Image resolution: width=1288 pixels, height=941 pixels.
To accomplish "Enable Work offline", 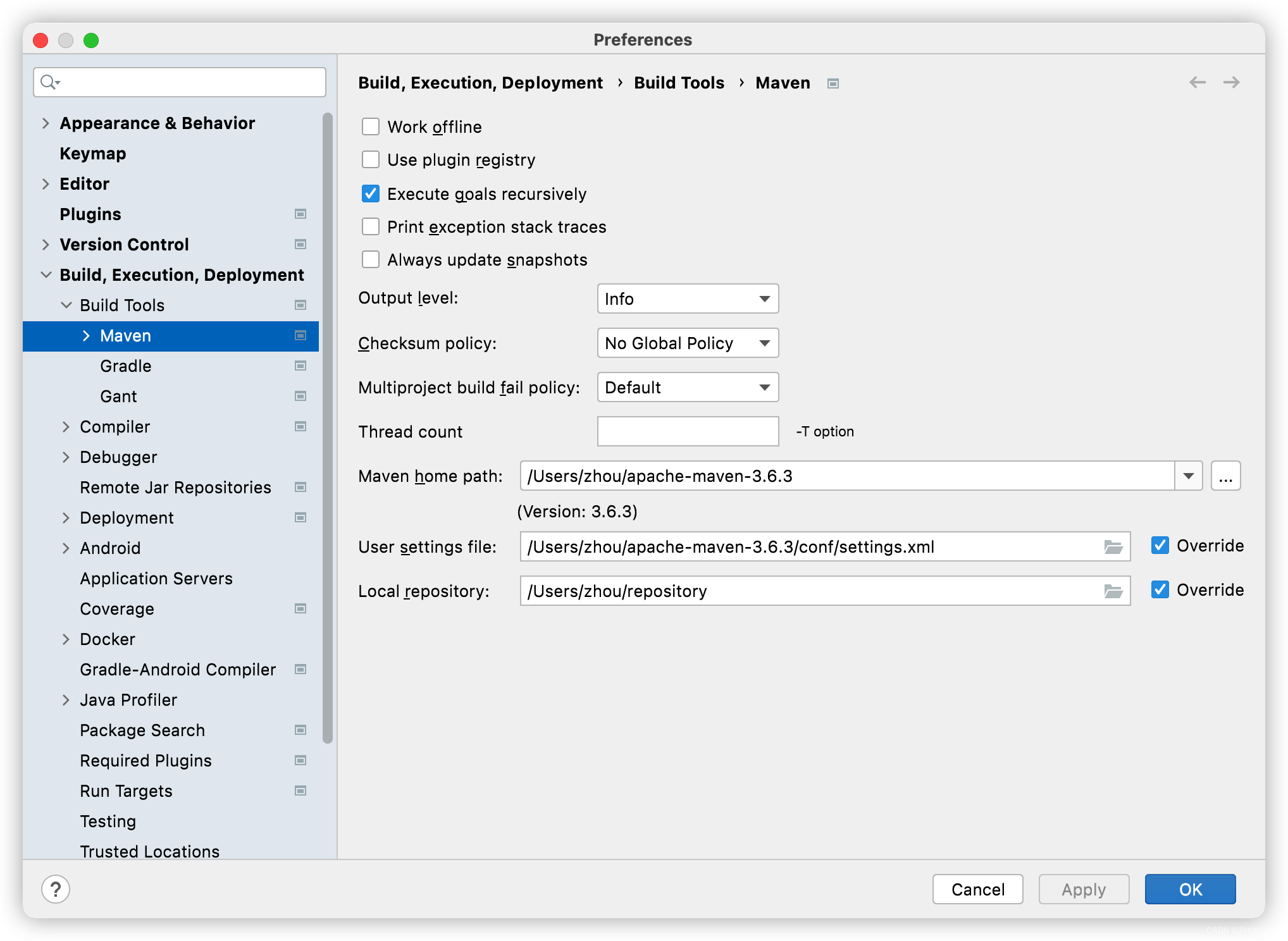I will [x=371, y=126].
